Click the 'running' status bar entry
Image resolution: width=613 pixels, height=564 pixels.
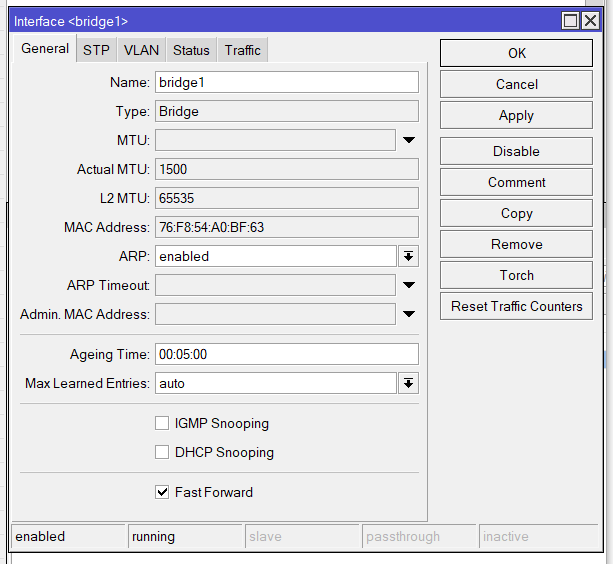tap(185, 536)
